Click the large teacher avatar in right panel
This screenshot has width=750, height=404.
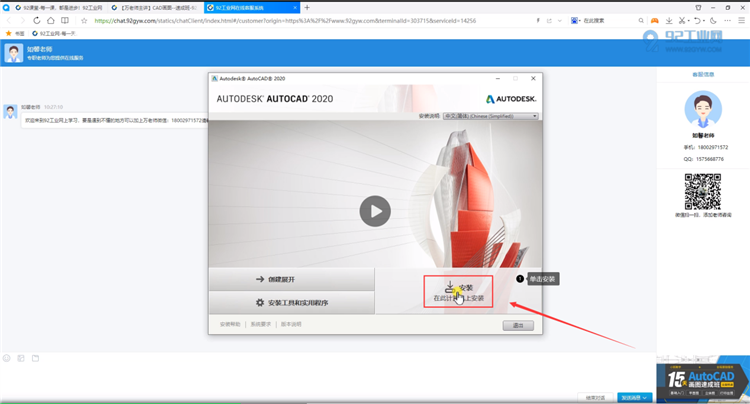click(703, 109)
